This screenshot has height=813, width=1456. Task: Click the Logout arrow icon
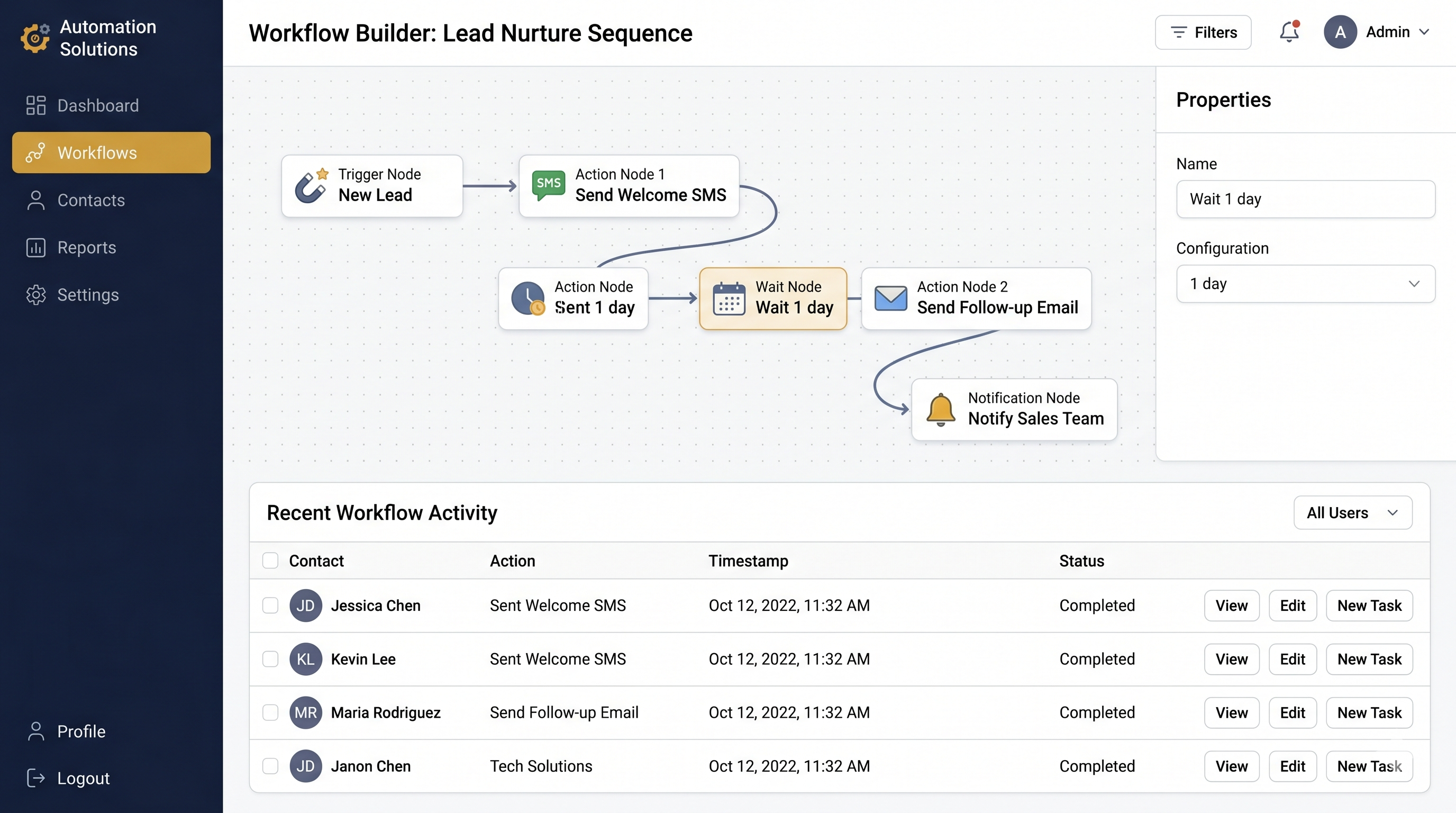tap(35, 778)
